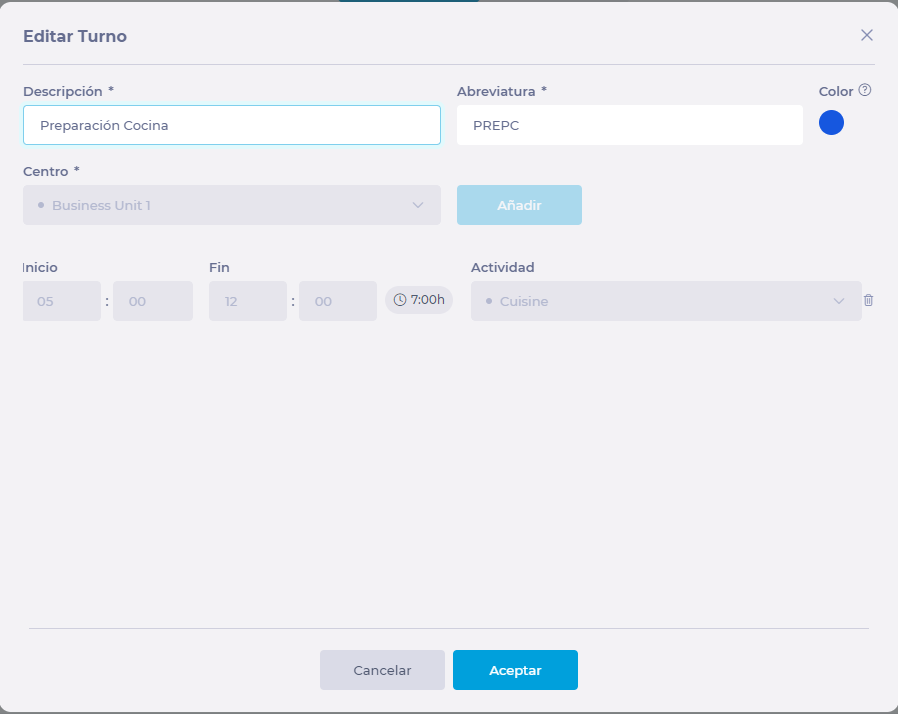898x714 pixels.
Task: Pick the blue shift color swatch
Action: pyautogui.click(x=831, y=123)
